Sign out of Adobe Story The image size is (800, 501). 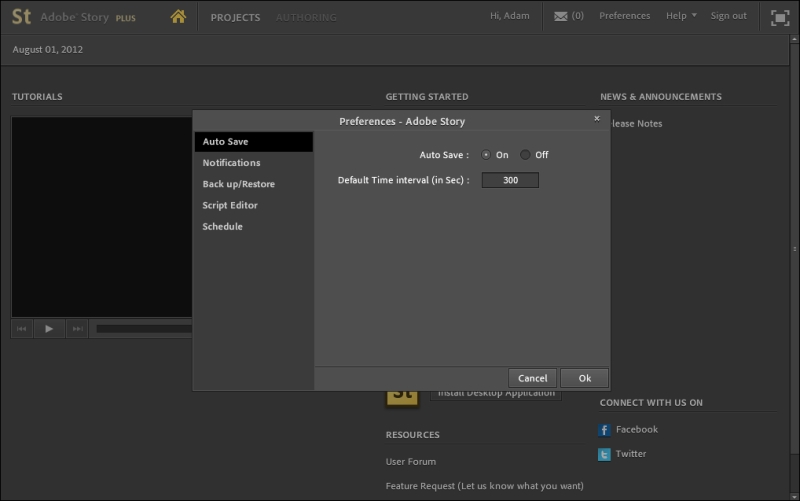tap(729, 16)
